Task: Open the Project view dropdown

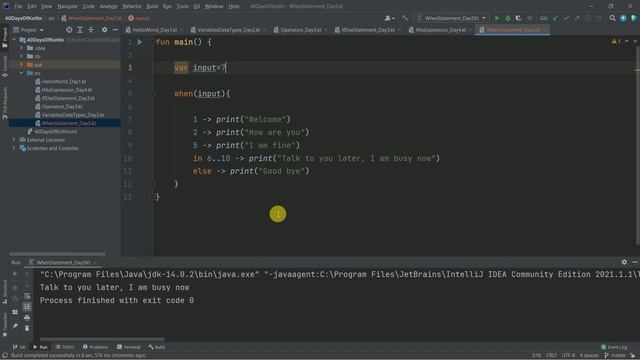Action: pos(28,30)
